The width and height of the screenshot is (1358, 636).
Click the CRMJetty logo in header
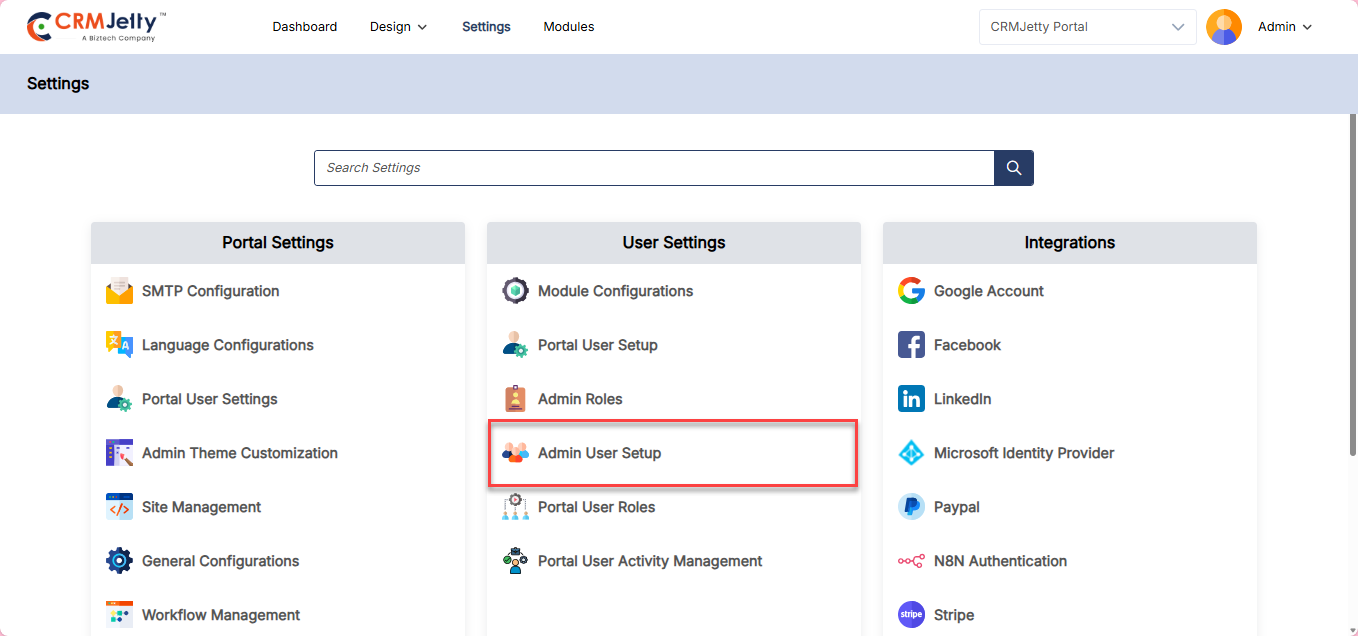click(x=97, y=27)
